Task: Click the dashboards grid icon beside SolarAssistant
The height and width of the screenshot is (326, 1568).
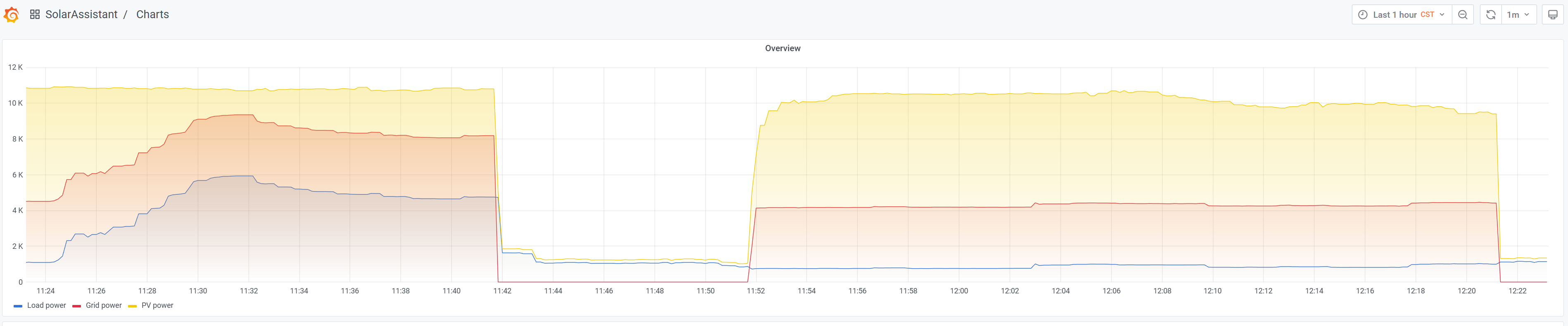Action: (x=35, y=14)
